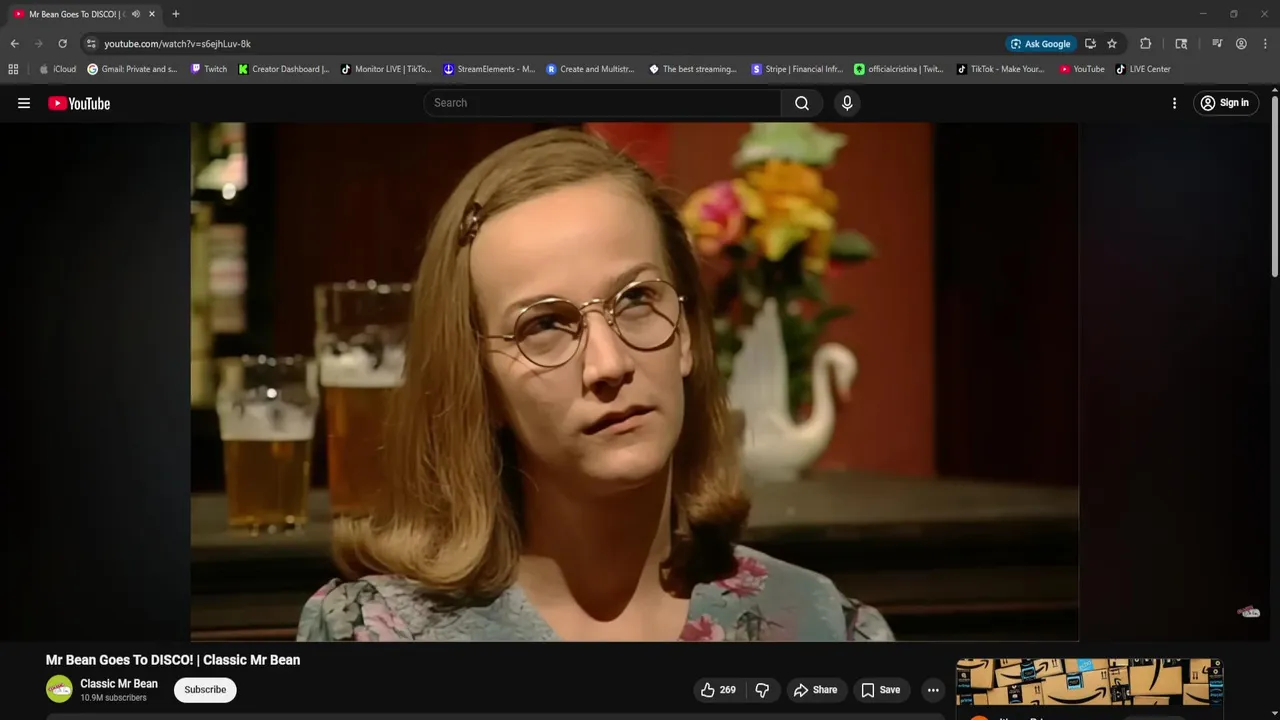Screen dimensions: 1280x720
Task: Open the Classic Mr Bean channel avatar
Action: [59, 689]
